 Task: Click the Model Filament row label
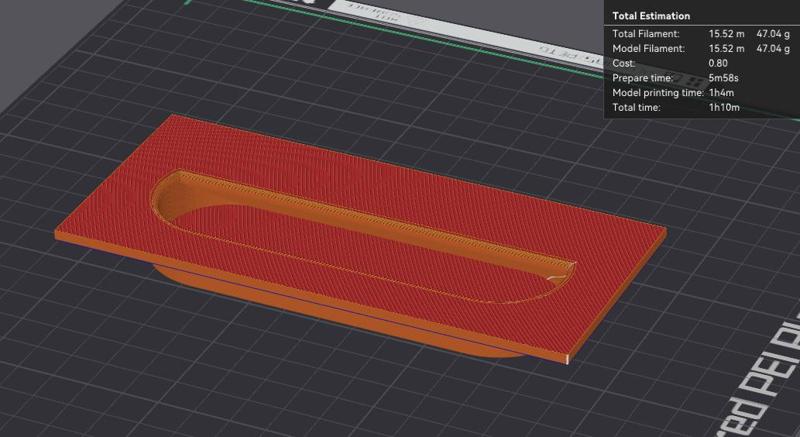[x=648, y=48]
